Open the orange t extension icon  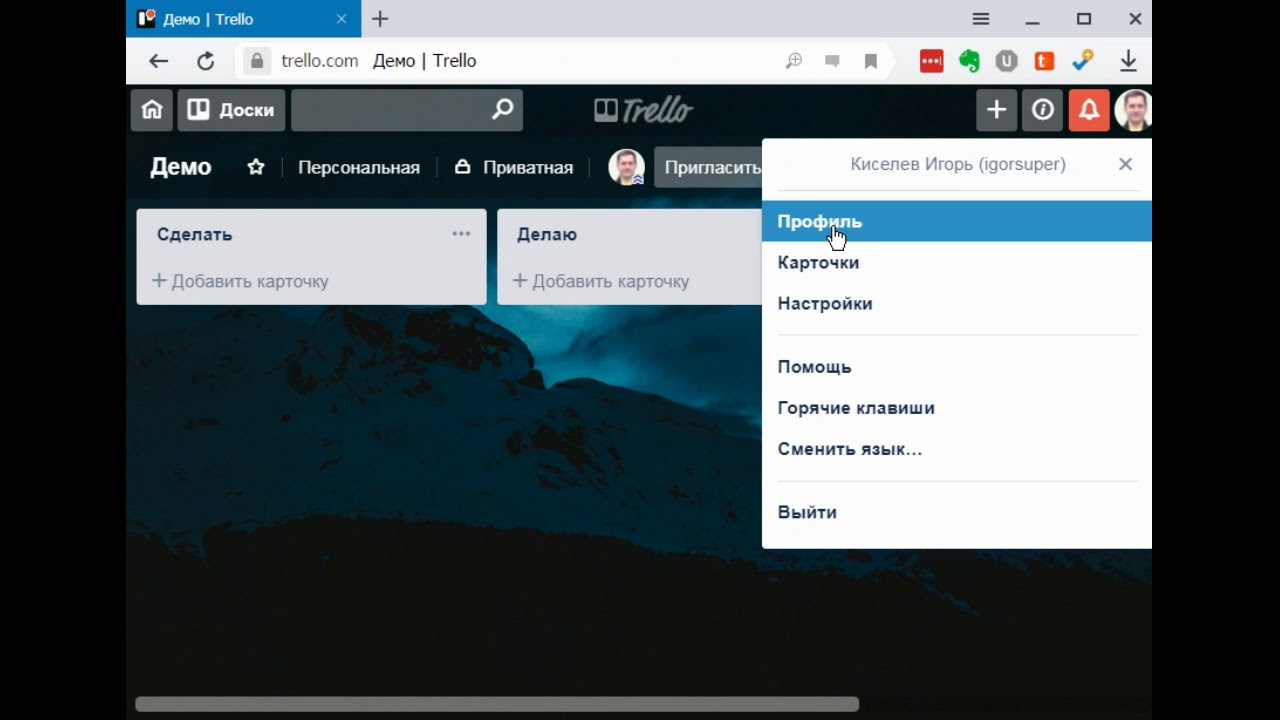1044,61
